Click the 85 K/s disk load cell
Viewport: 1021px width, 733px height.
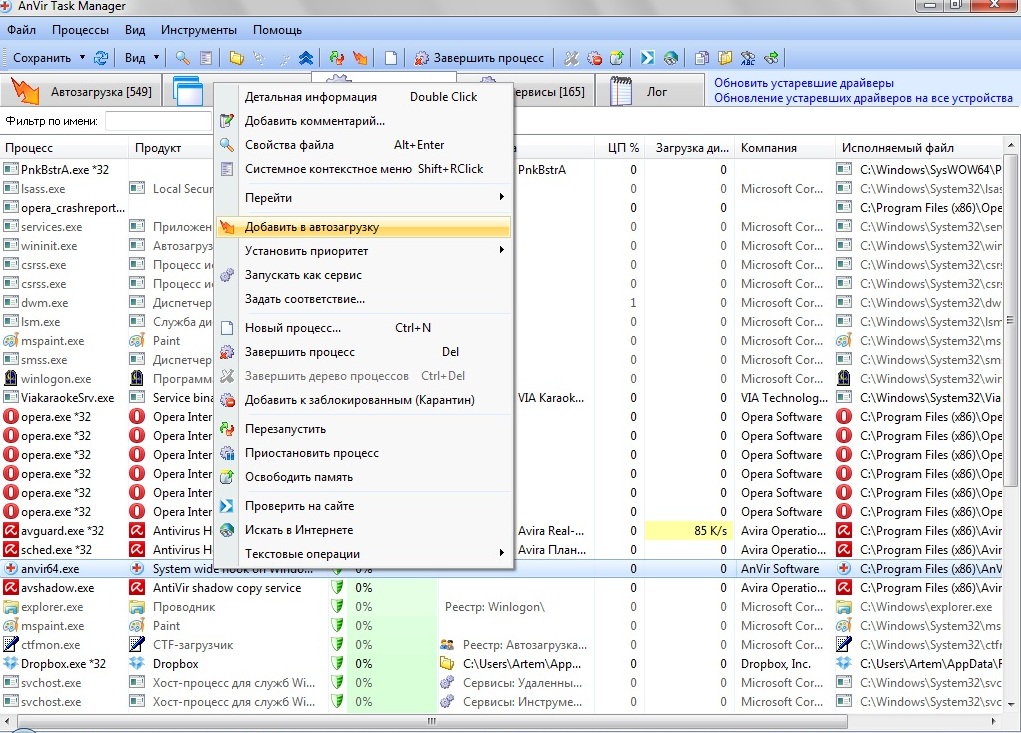tap(688, 531)
